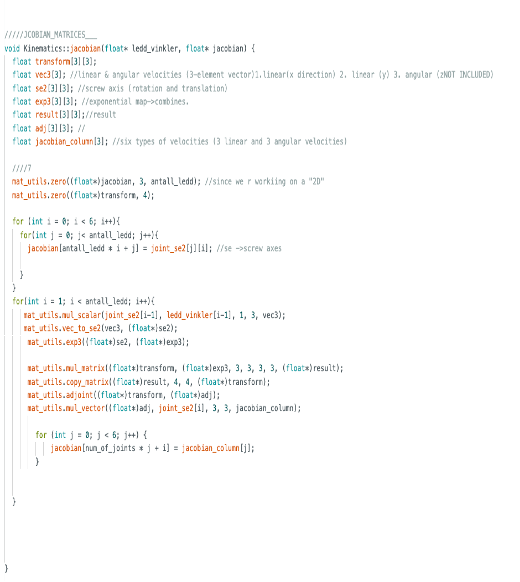The image size is (520, 582).
Task: Click the comment "//exponential map->combines."
Action: coord(135,102)
